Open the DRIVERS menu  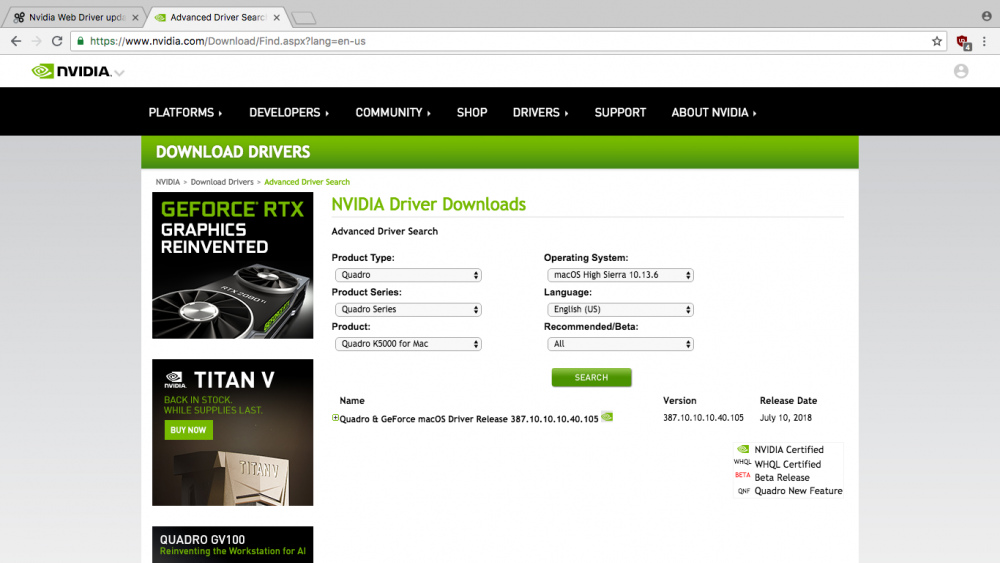[540, 113]
